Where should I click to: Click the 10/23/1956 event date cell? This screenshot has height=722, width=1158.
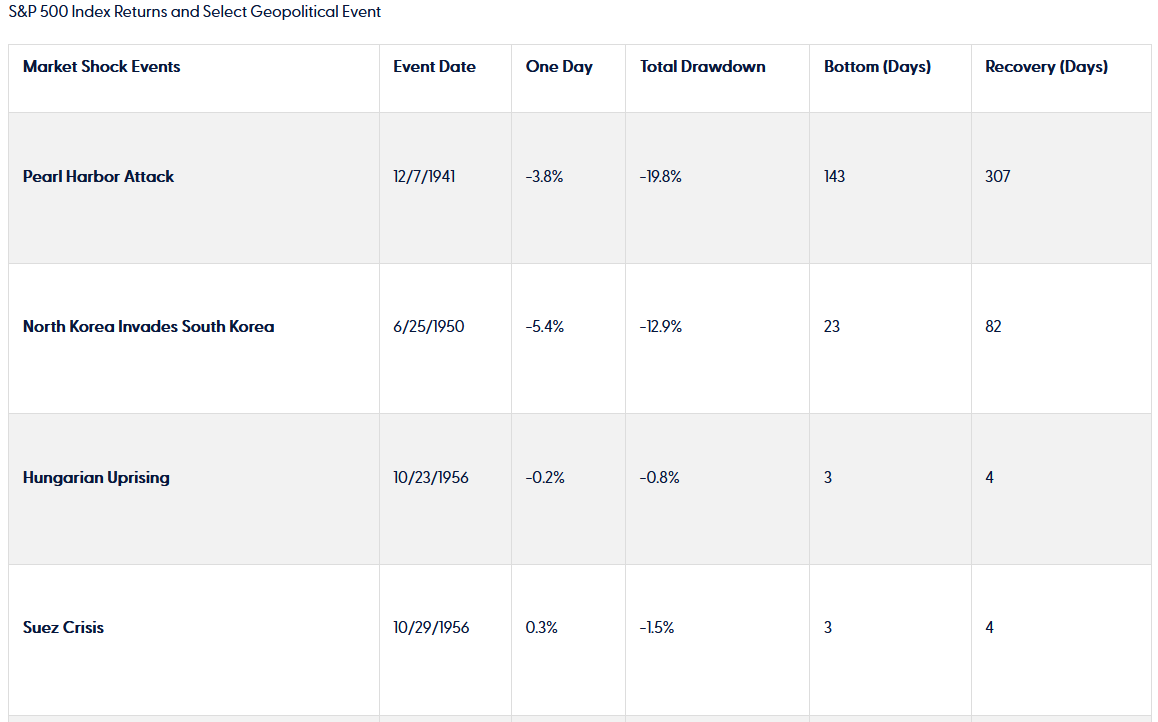431,478
